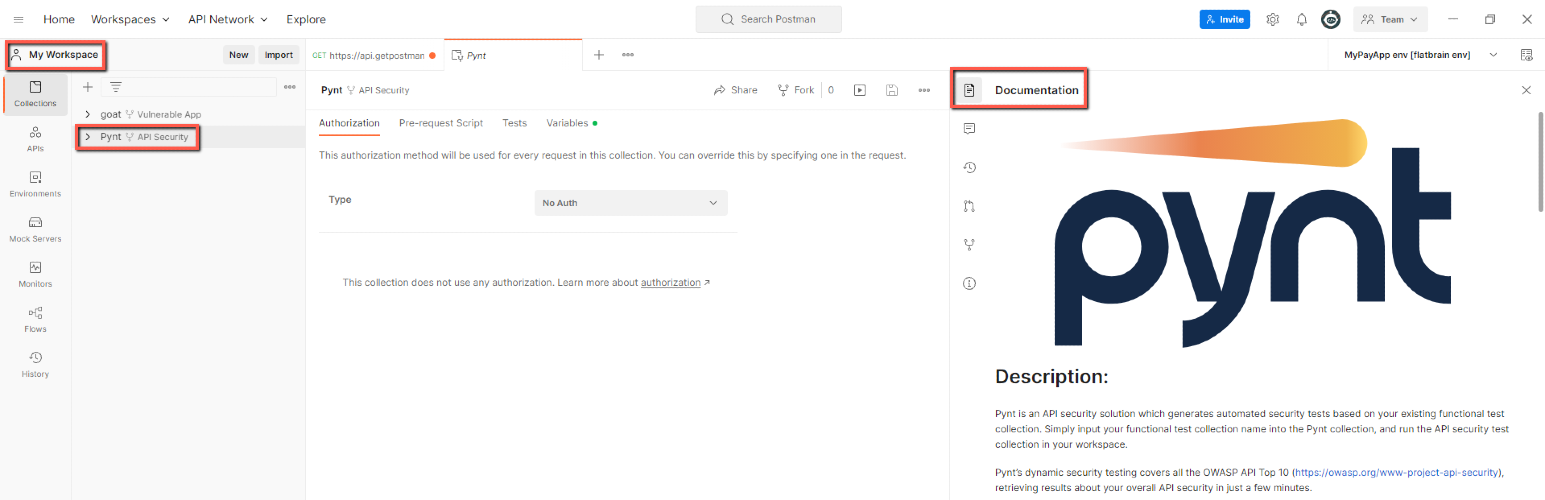The width and height of the screenshot is (1545, 500).
Task: Click the Description heading
Action: (1052, 377)
